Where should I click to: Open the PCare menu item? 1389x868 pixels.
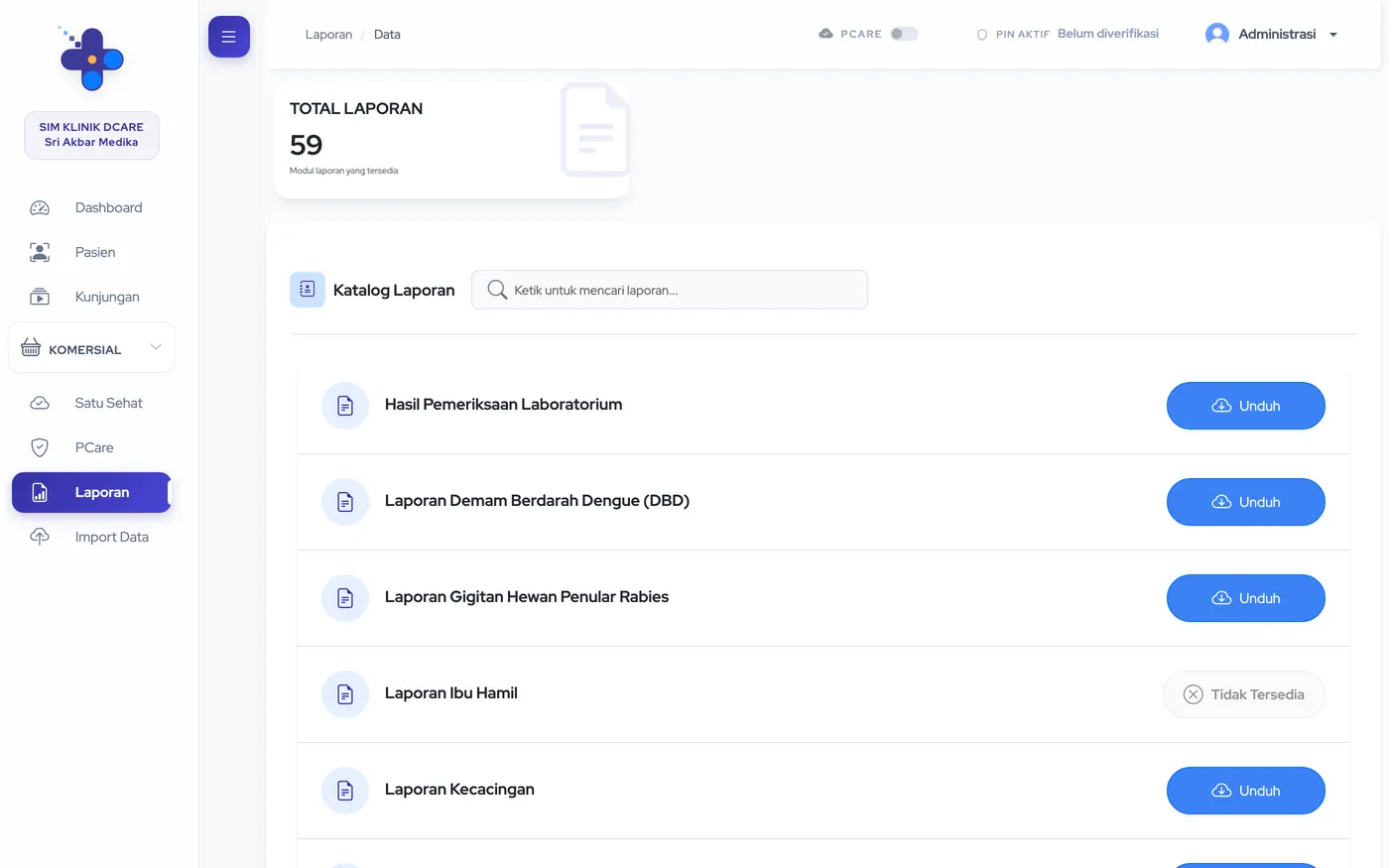(x=91, y=448)
